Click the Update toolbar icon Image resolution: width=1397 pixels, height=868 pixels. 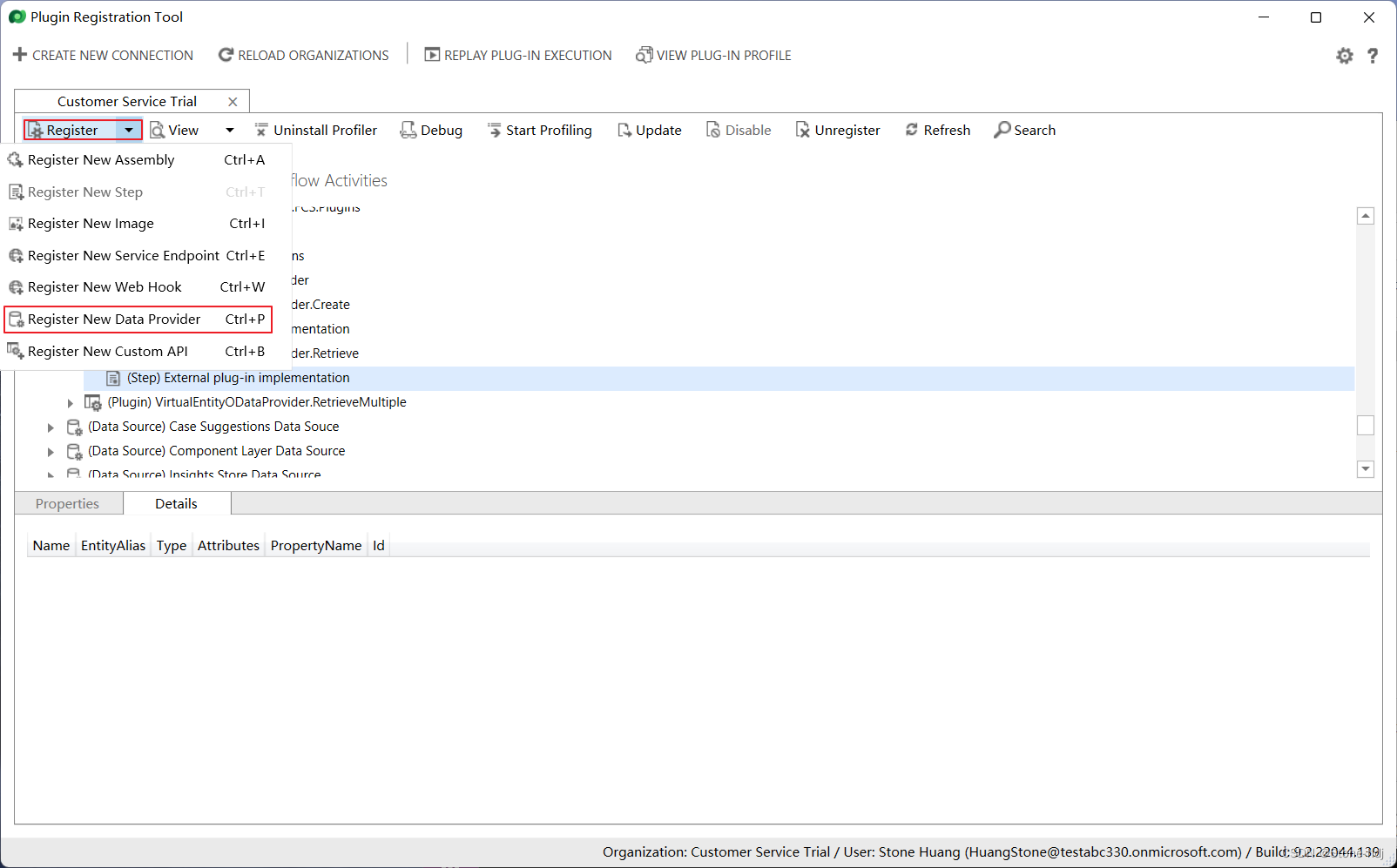tap(624, 130)
